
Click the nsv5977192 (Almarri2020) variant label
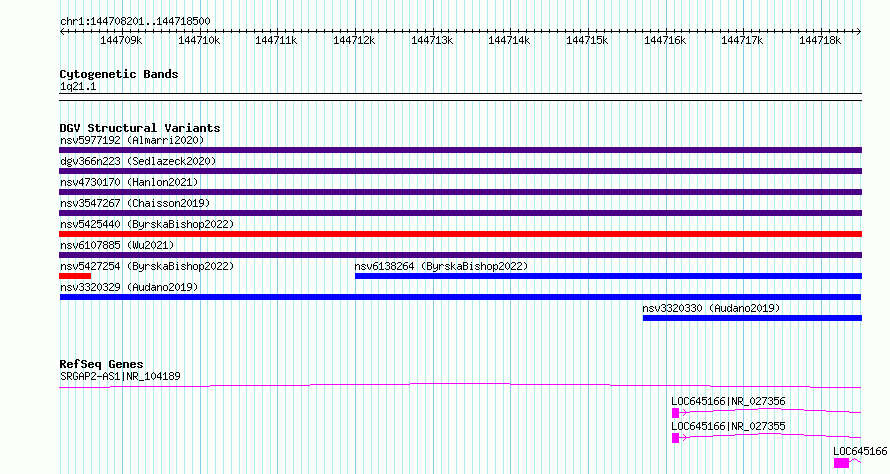[132, 140]
